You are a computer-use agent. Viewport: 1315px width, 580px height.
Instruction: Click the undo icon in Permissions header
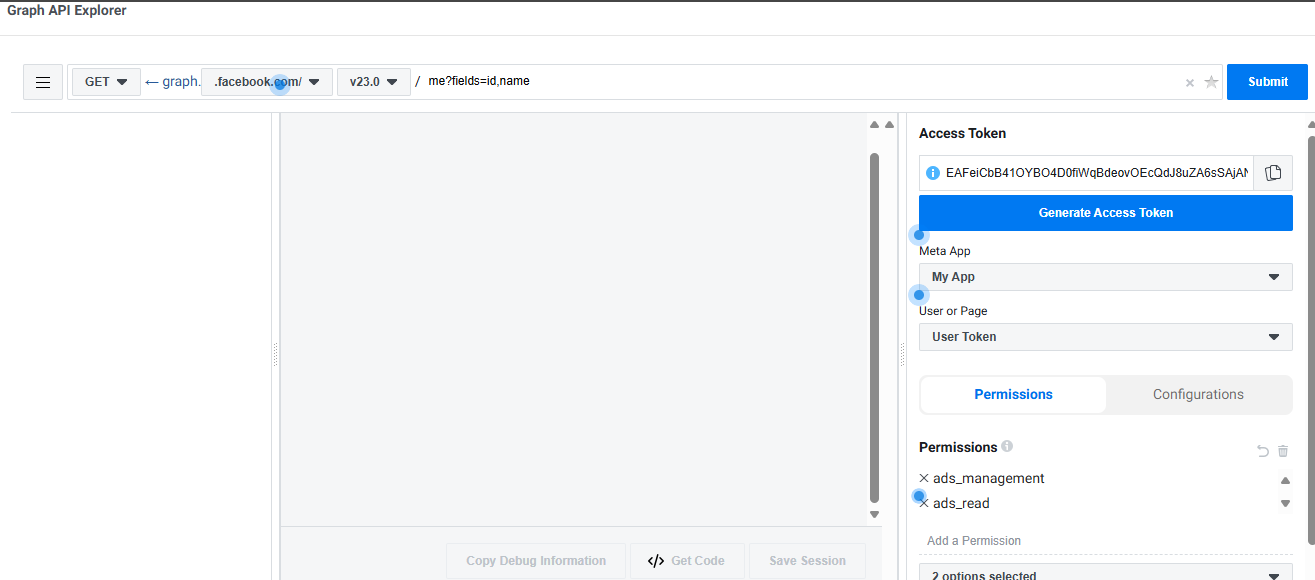pyautogui.click(x=1262, y=452)
